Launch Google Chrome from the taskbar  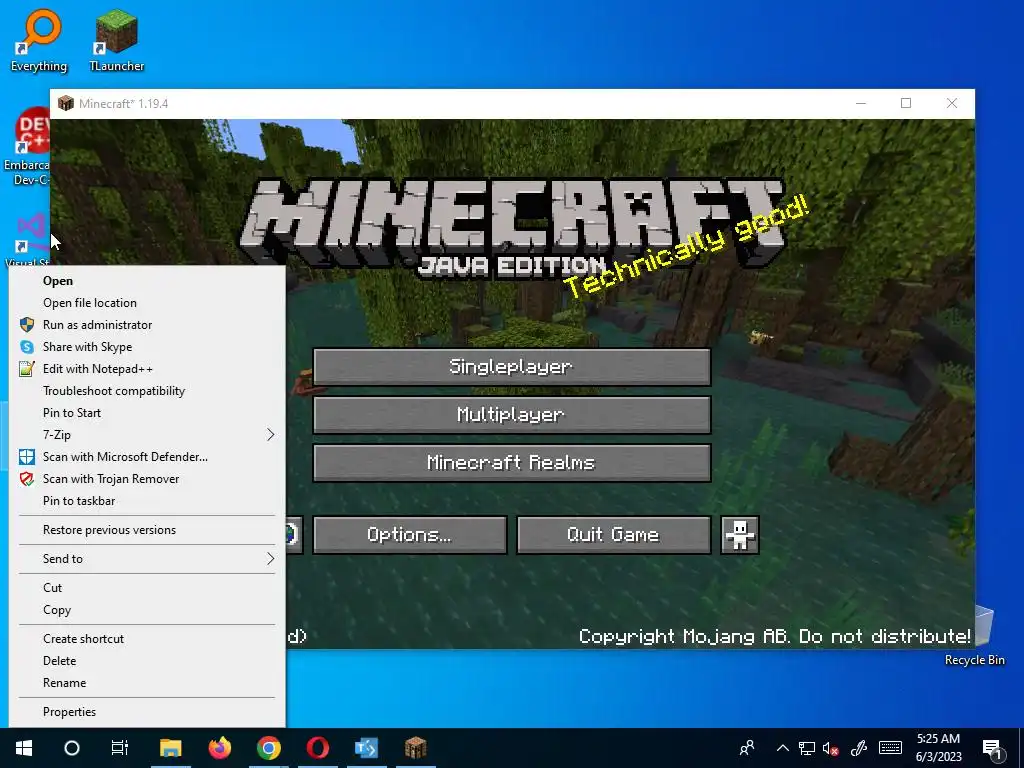click(268, 748)
